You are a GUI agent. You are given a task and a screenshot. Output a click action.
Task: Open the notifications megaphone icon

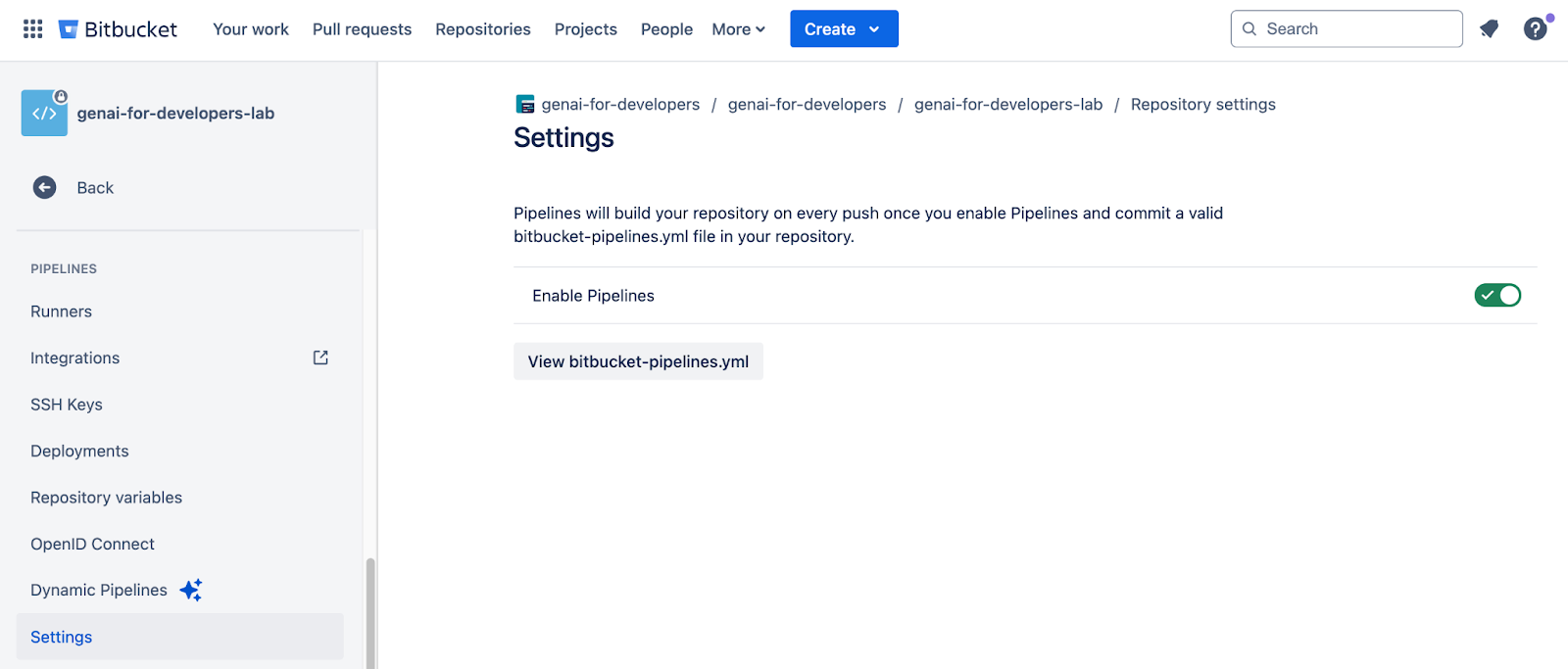click(1489, 29)
